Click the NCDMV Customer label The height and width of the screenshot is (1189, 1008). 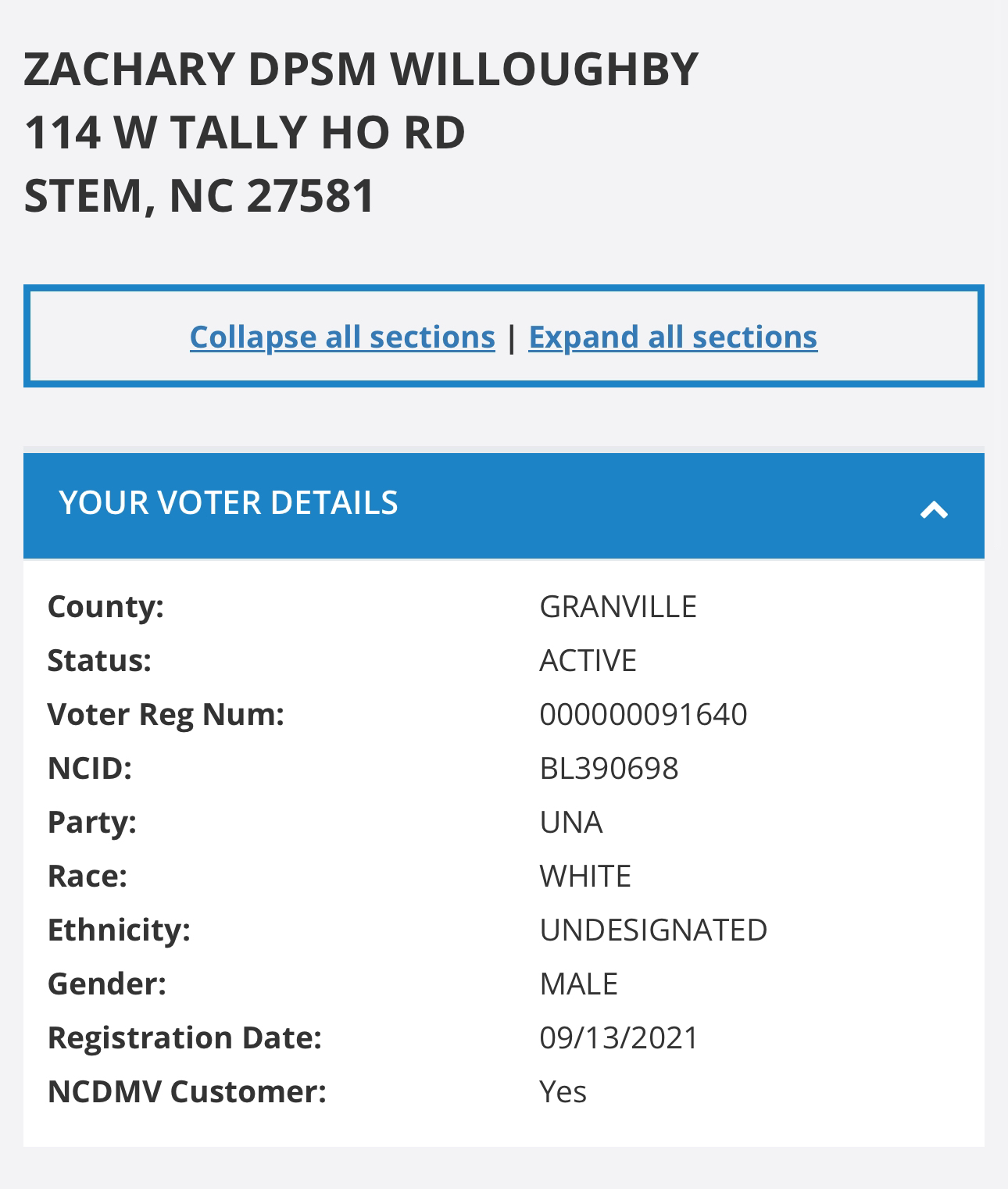click(187, 1092)
